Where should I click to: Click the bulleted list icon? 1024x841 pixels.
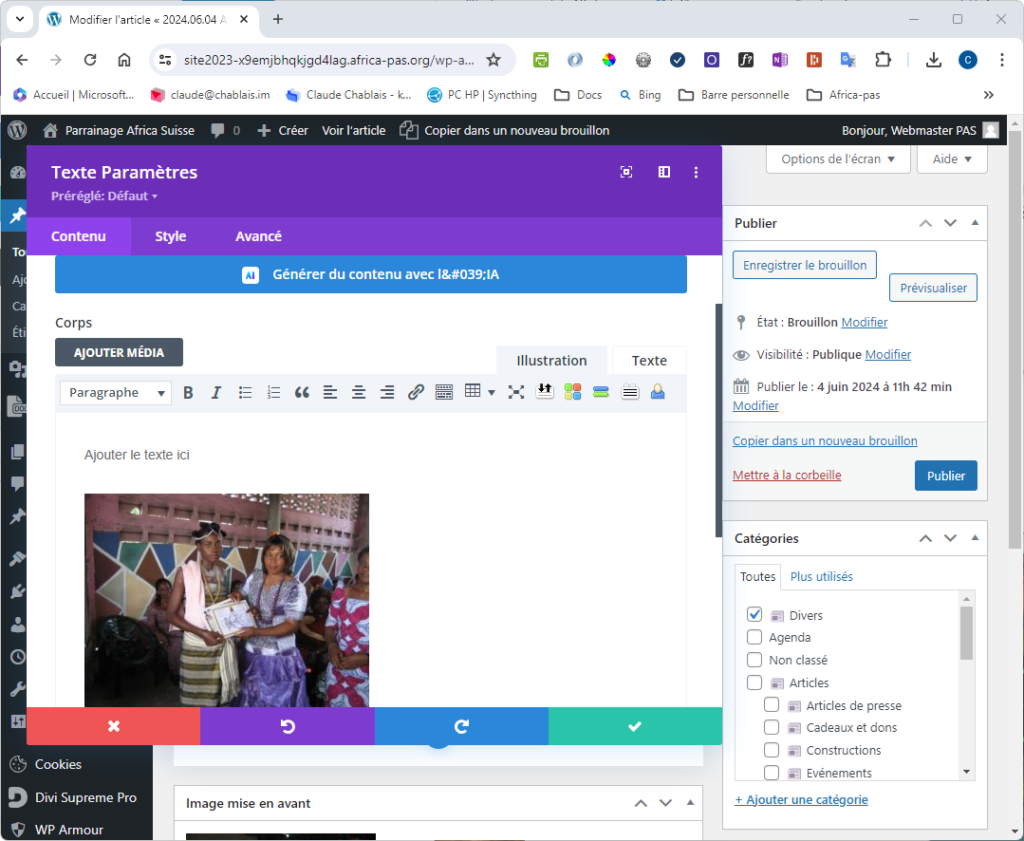coord(245,393)
